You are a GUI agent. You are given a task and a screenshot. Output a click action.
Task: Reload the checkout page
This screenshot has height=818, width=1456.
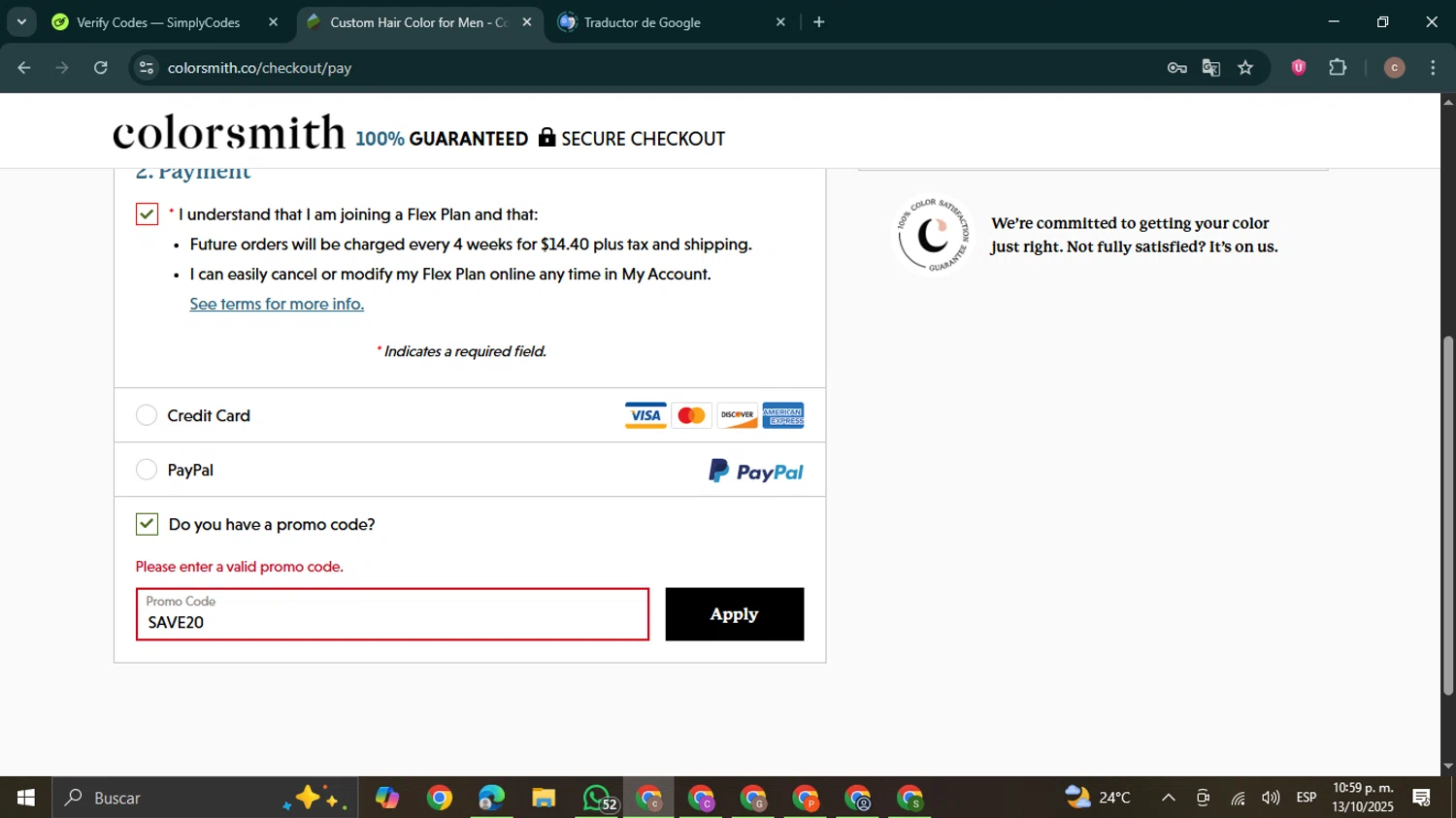pyautogui.click(x=101, y=68)
